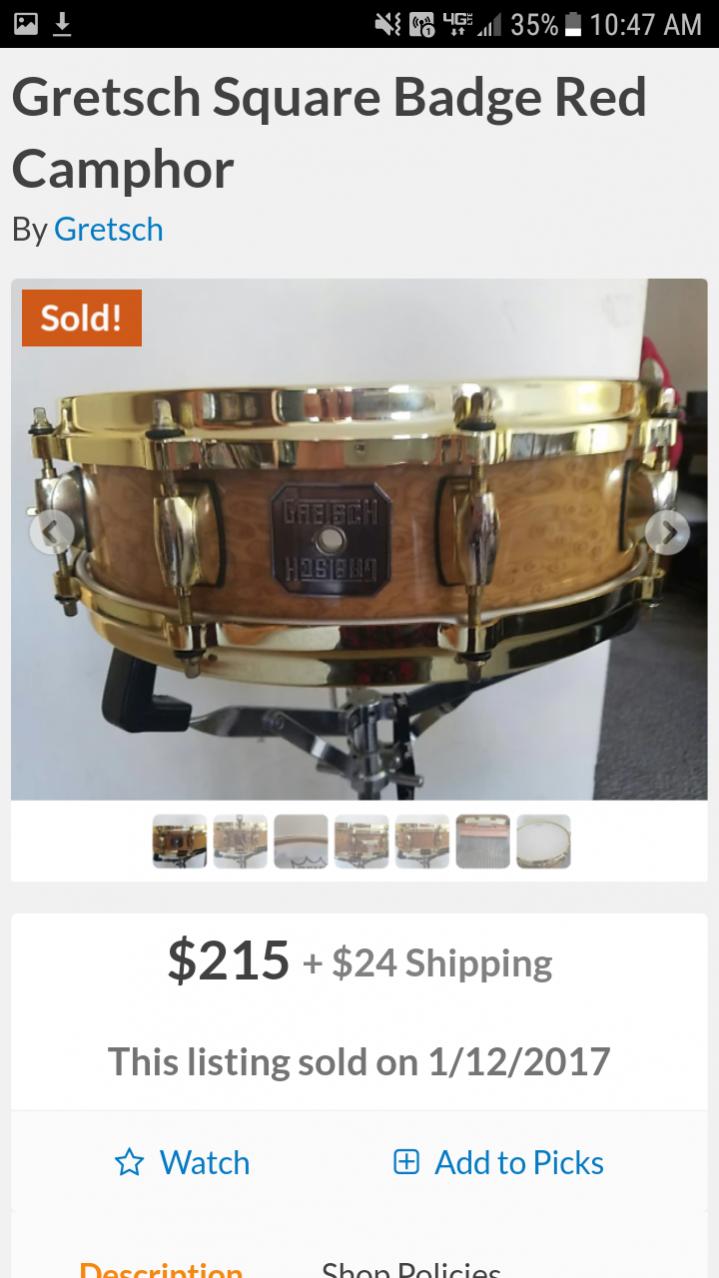Switch to the Shop Policies tab
Screen dimensions: 719x1278
click(x=411, y=1268)
